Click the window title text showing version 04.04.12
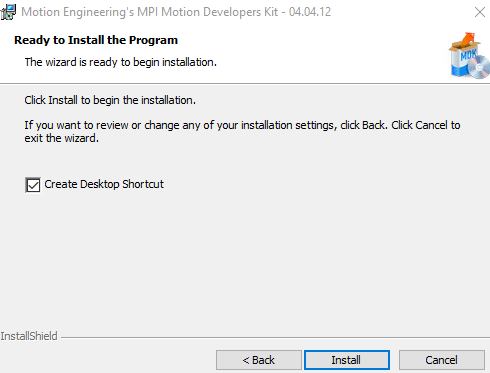 coord(176,12)
